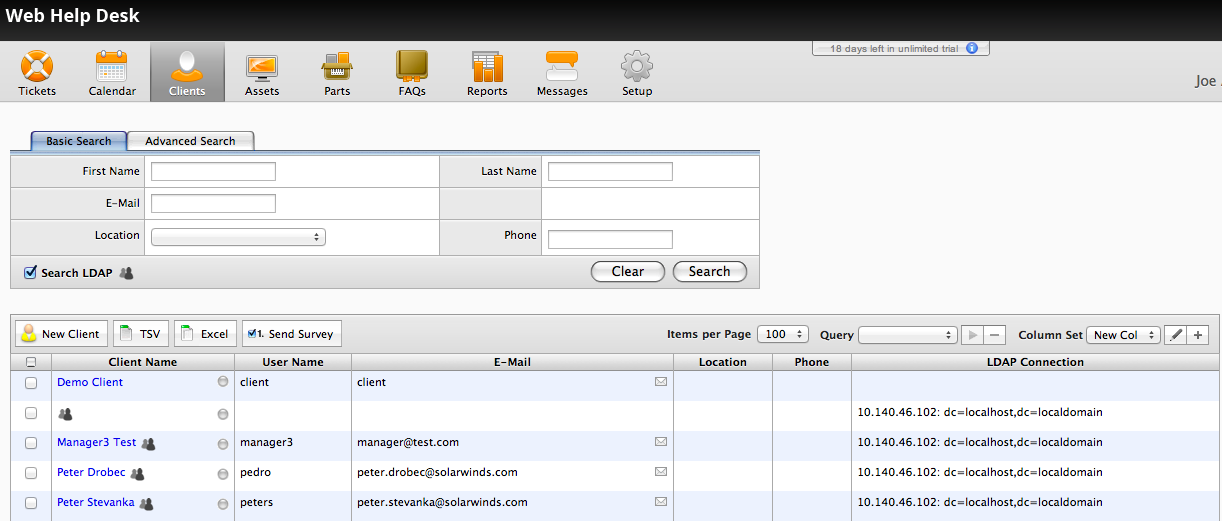
Task: Sort by the User Name column header
Action: (293, 362)
